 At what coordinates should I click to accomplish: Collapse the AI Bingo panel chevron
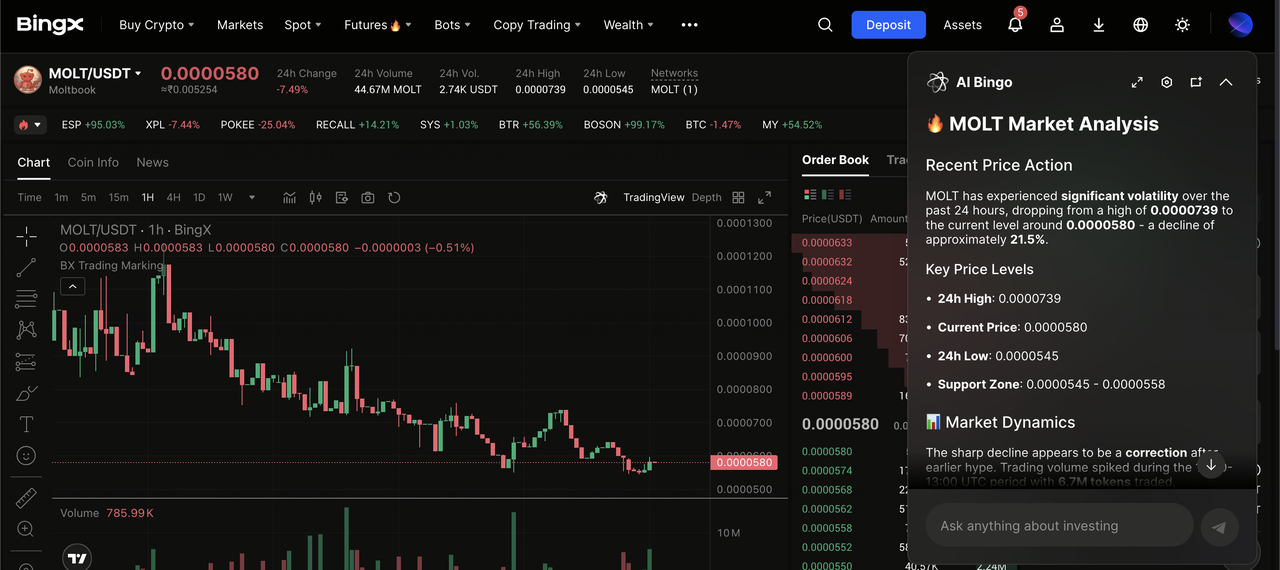(1226, 82)
